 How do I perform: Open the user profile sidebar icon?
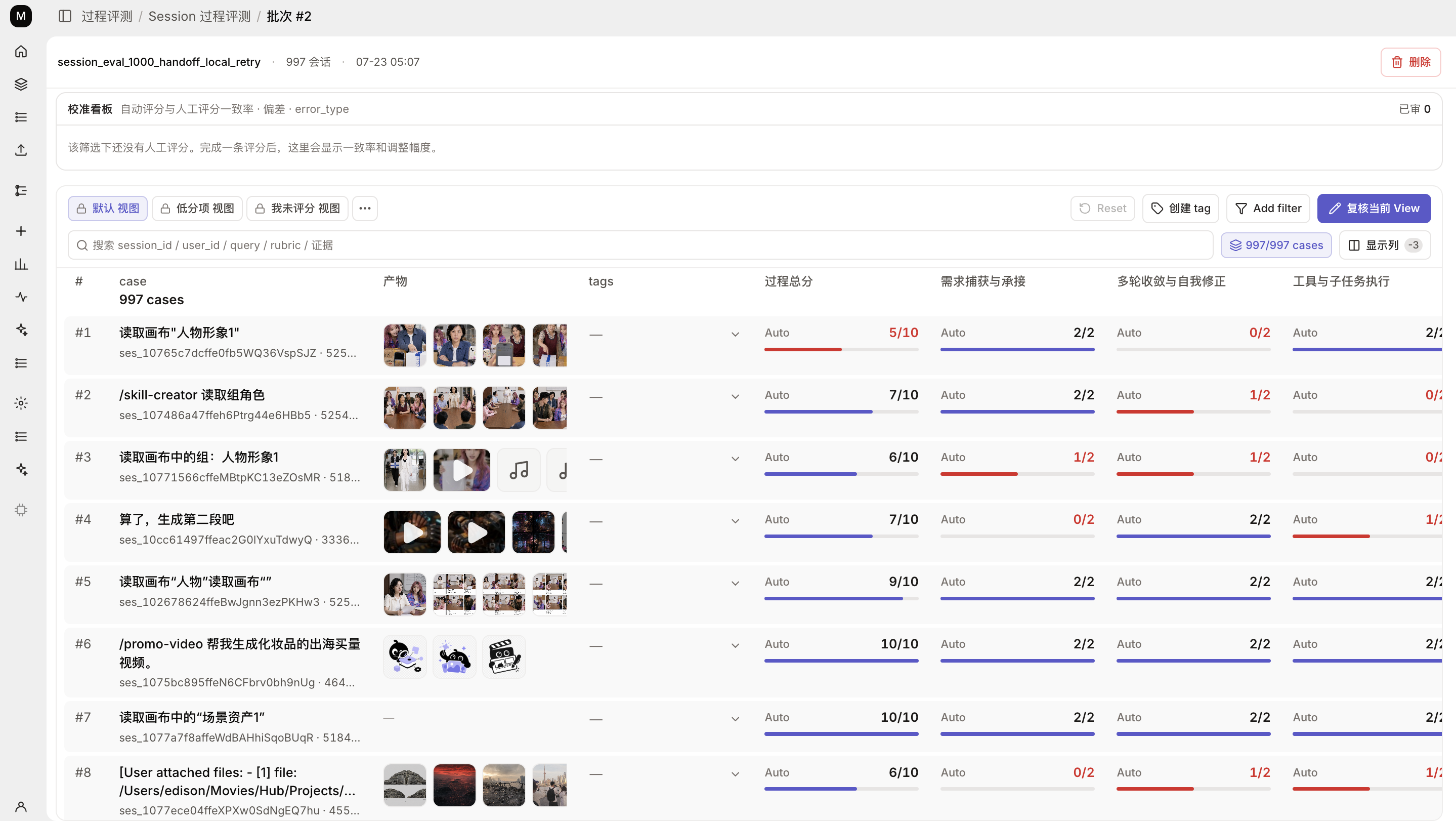coord(21,806)
